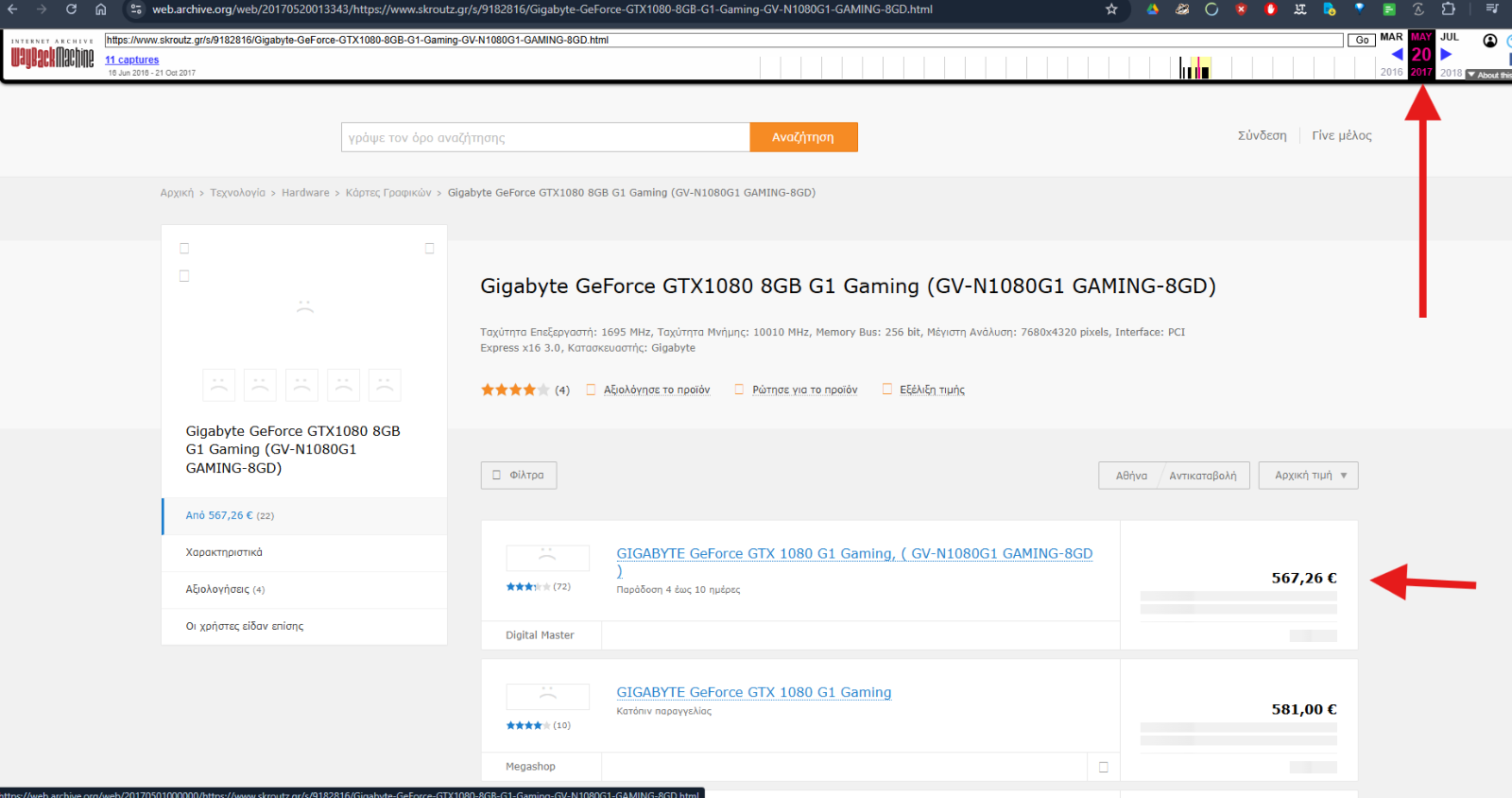
Task: Click the last product thumbnail placeholder
Action: [385, 385]
